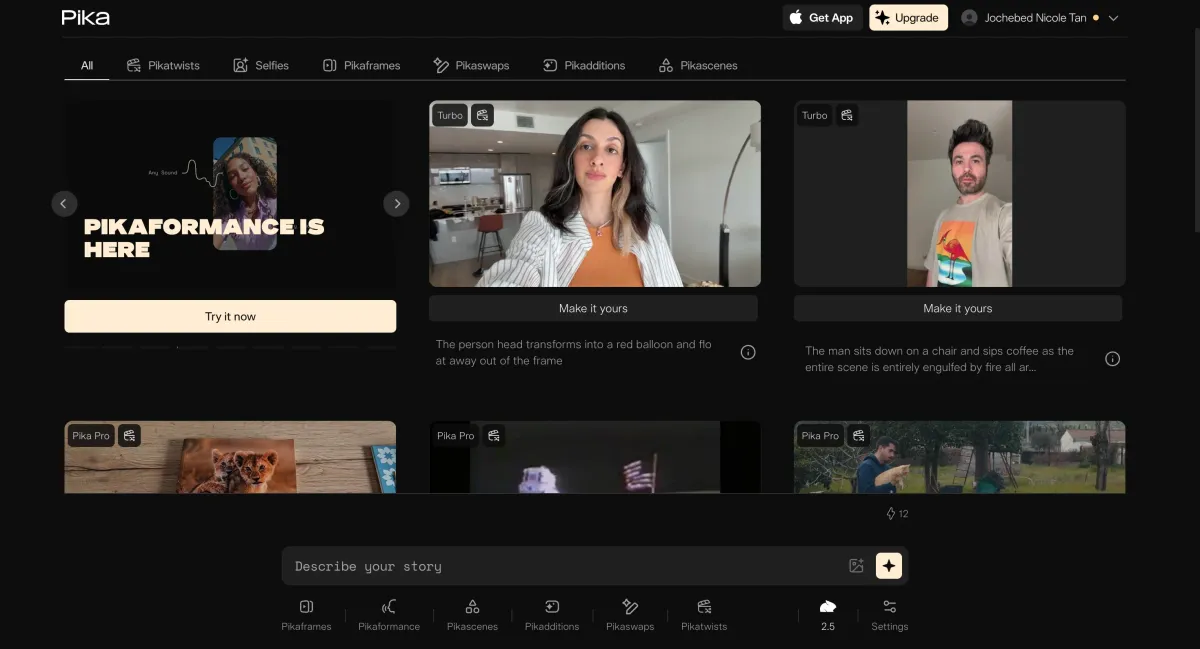Switch to the Pikascenes tab
Image resolution: width=1200 pixels, height=649 pixels.
click(x=698, y=66)
